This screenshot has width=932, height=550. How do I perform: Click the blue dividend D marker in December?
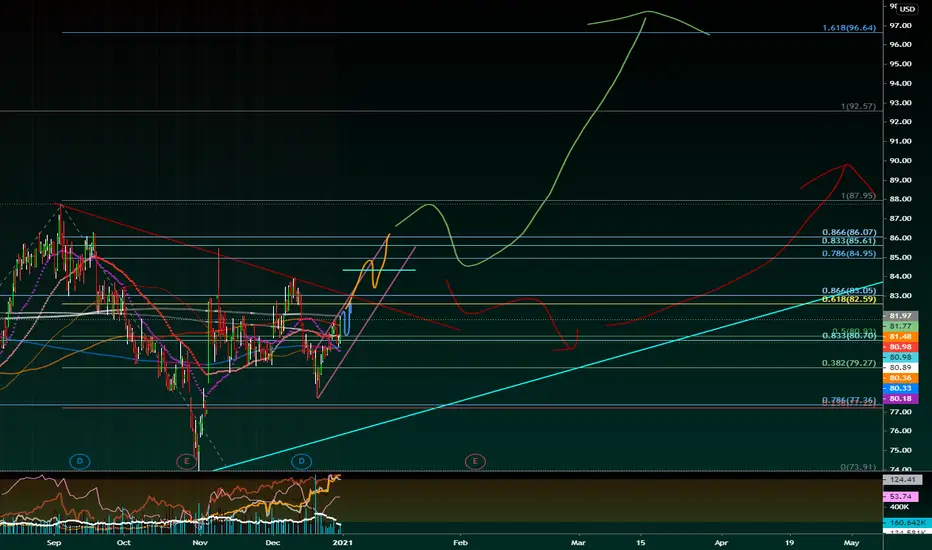point(301,461)
